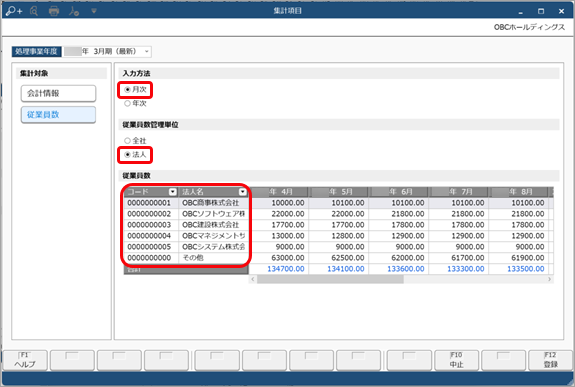
Task: Click OBCシステム name cell
Action: pos(213,247)
